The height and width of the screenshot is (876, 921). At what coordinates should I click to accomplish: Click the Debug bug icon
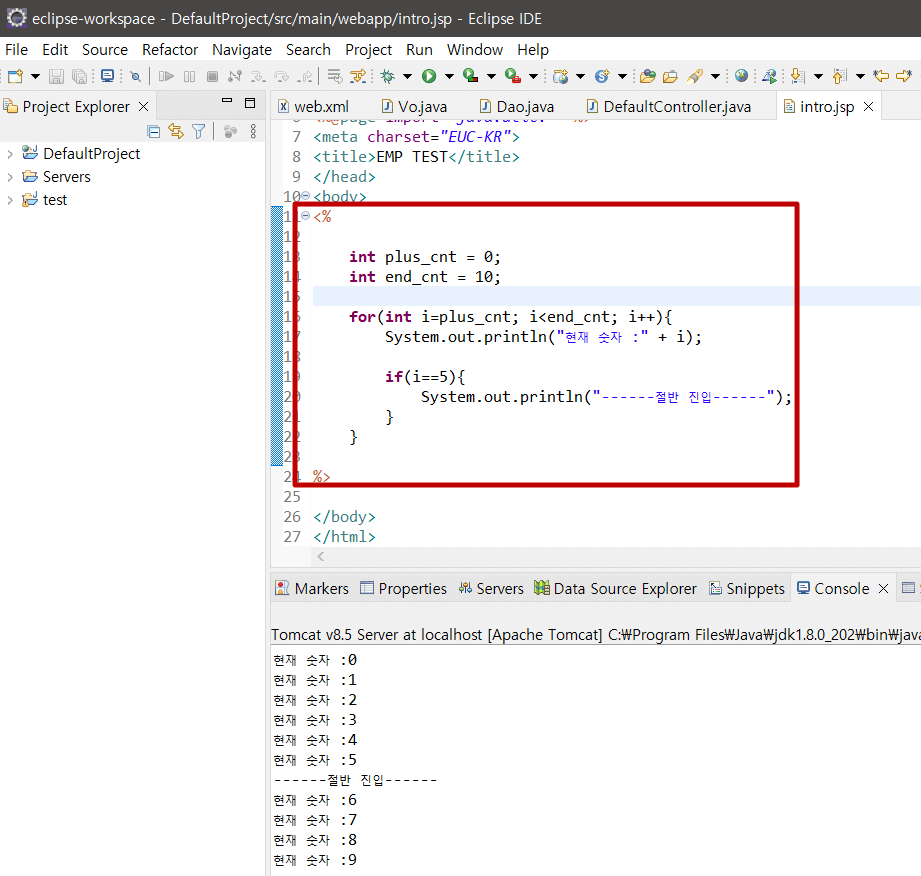[388, 76]
